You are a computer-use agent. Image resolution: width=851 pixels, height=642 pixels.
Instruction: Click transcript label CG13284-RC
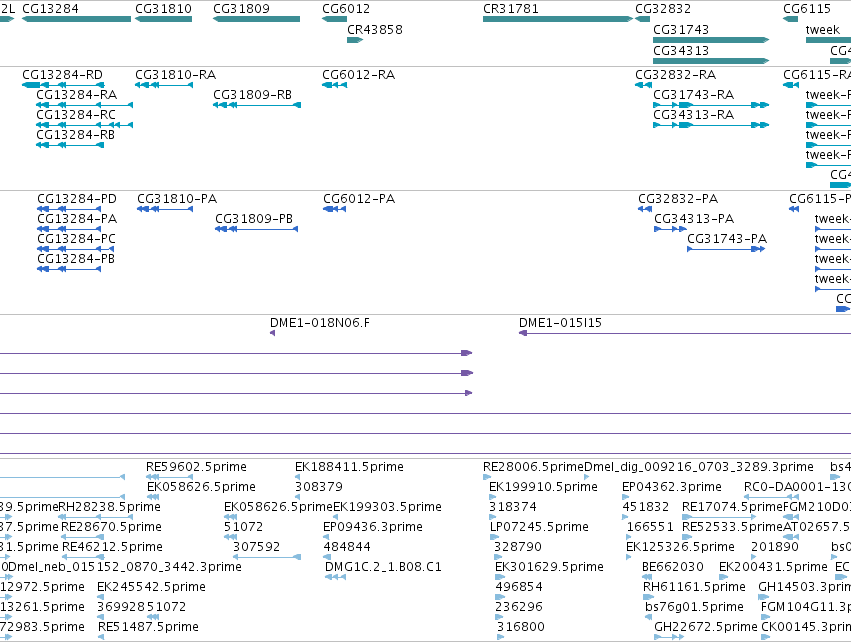[76, 115]
